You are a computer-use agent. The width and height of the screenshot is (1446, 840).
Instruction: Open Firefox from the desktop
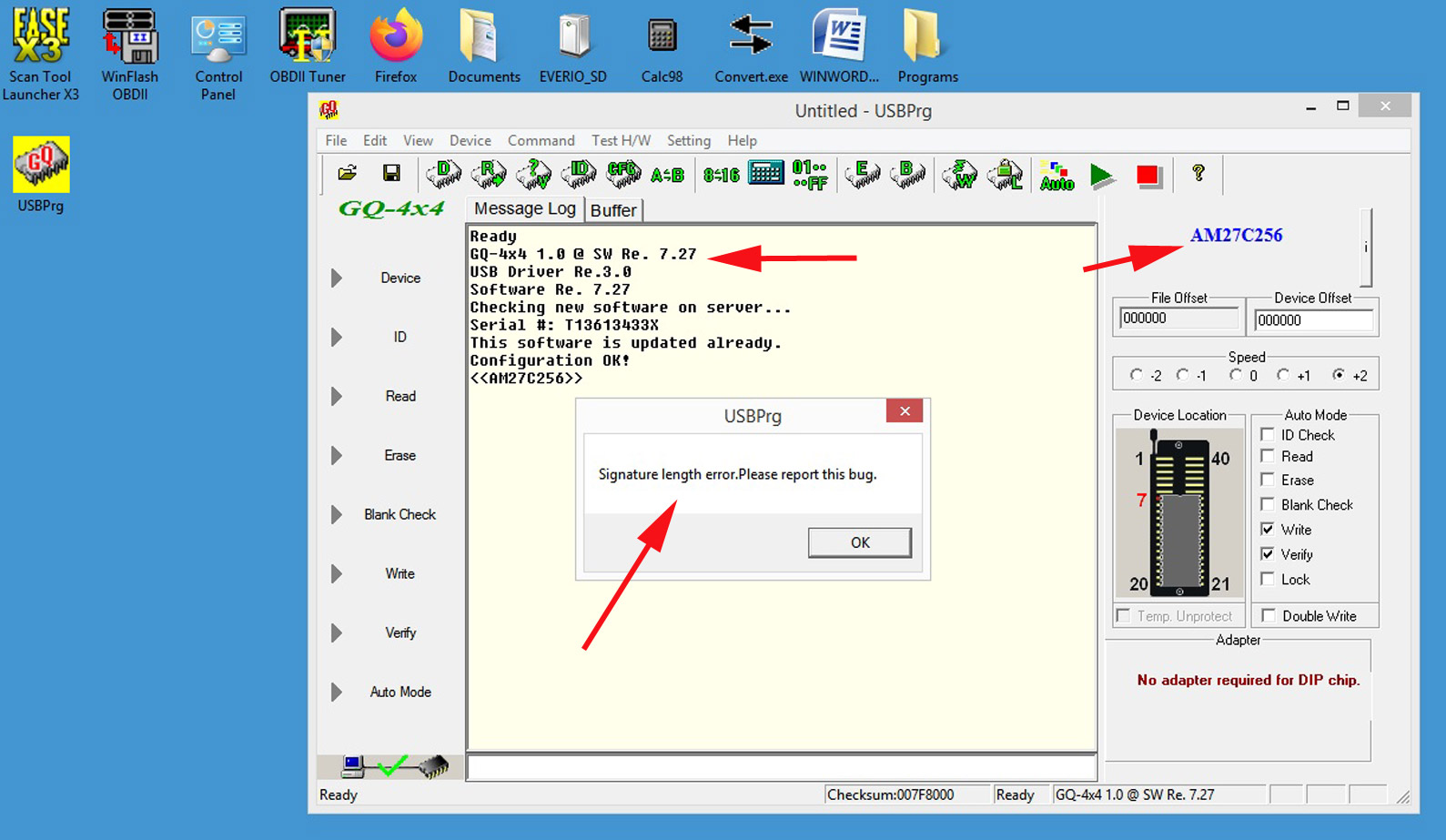coord(396,47)
